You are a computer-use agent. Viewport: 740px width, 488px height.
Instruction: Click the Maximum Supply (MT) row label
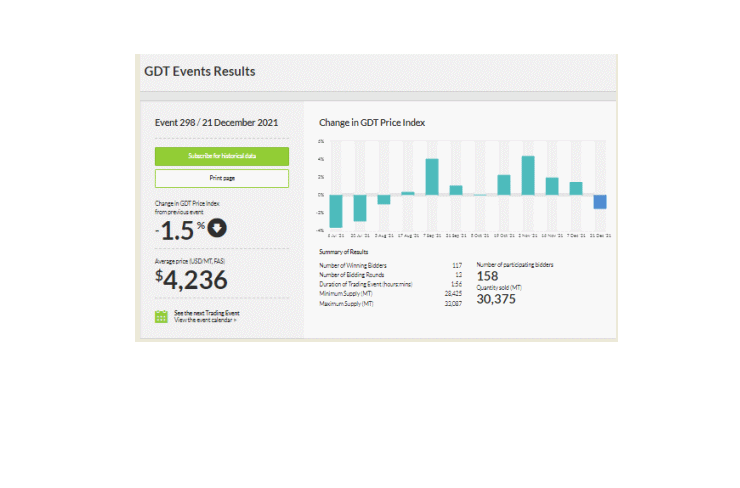click(346, 304)
